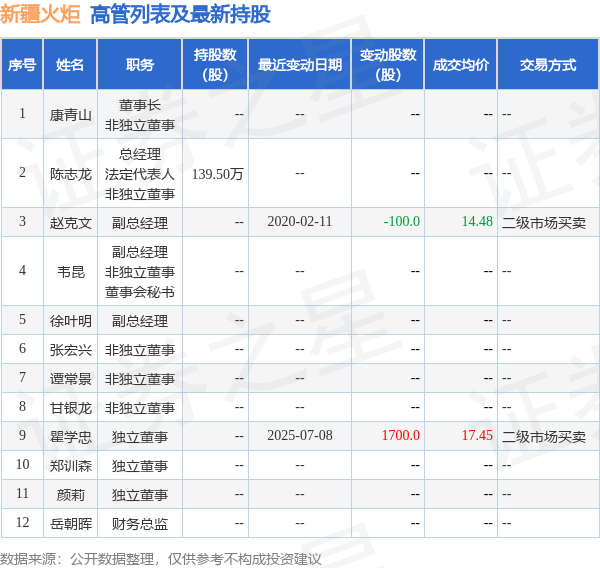Click the name 瞿学忠
This screenshot has width=600, height=568.
(70, 437)
